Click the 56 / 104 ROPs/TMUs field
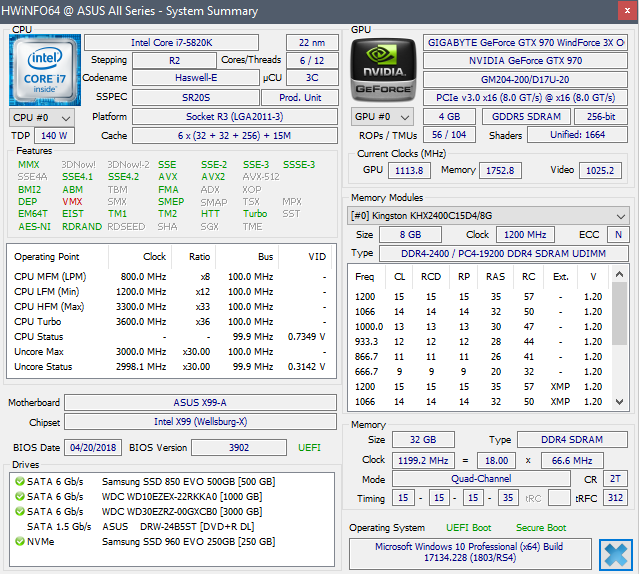 (449, 135)
